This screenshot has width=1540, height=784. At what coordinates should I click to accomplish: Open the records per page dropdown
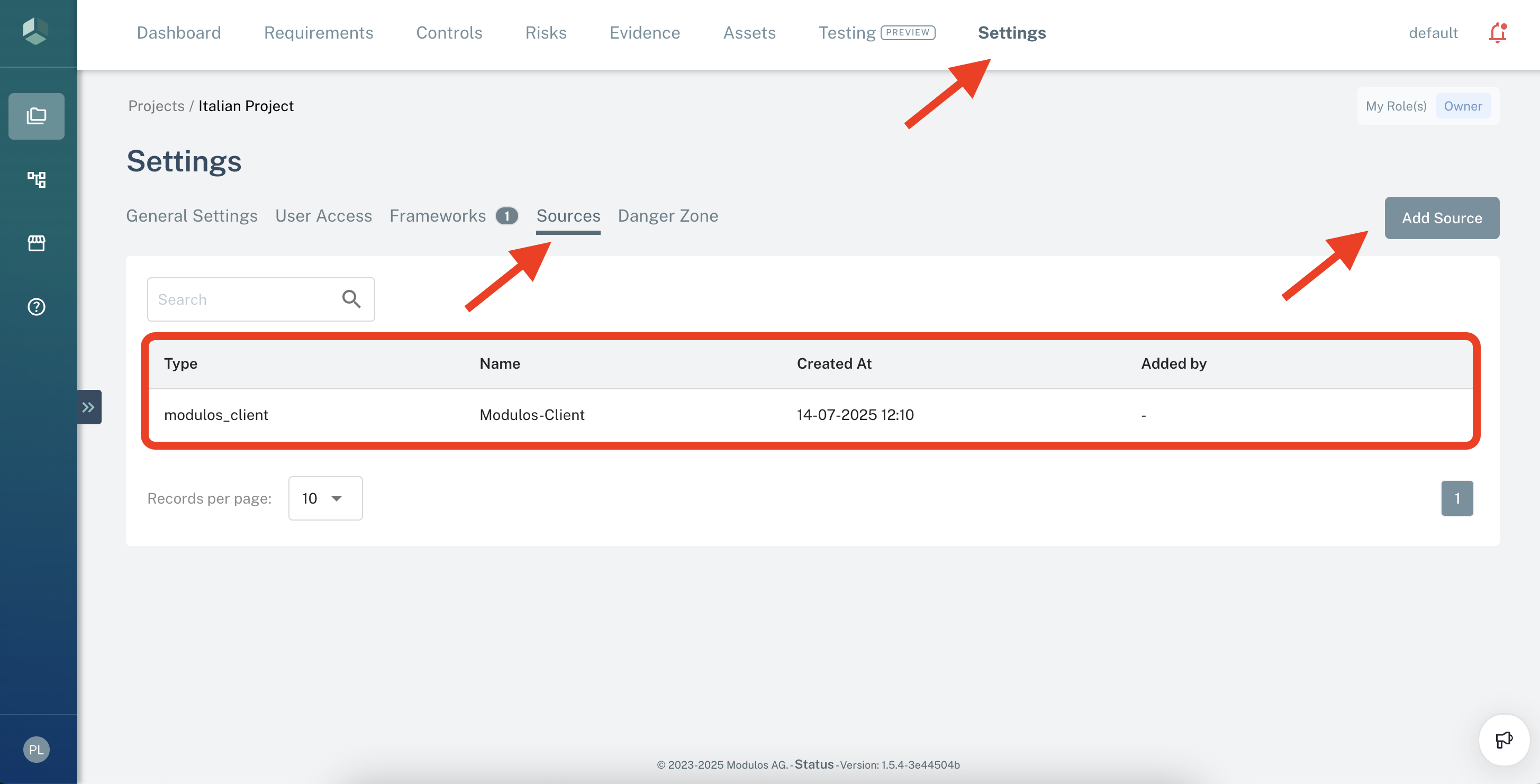point(325,498)
